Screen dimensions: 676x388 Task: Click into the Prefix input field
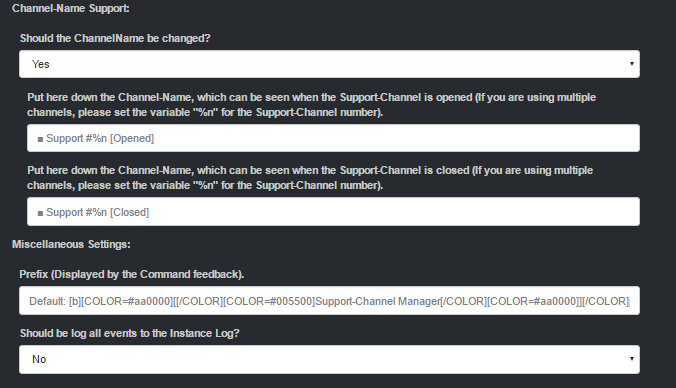pos(329,300)
